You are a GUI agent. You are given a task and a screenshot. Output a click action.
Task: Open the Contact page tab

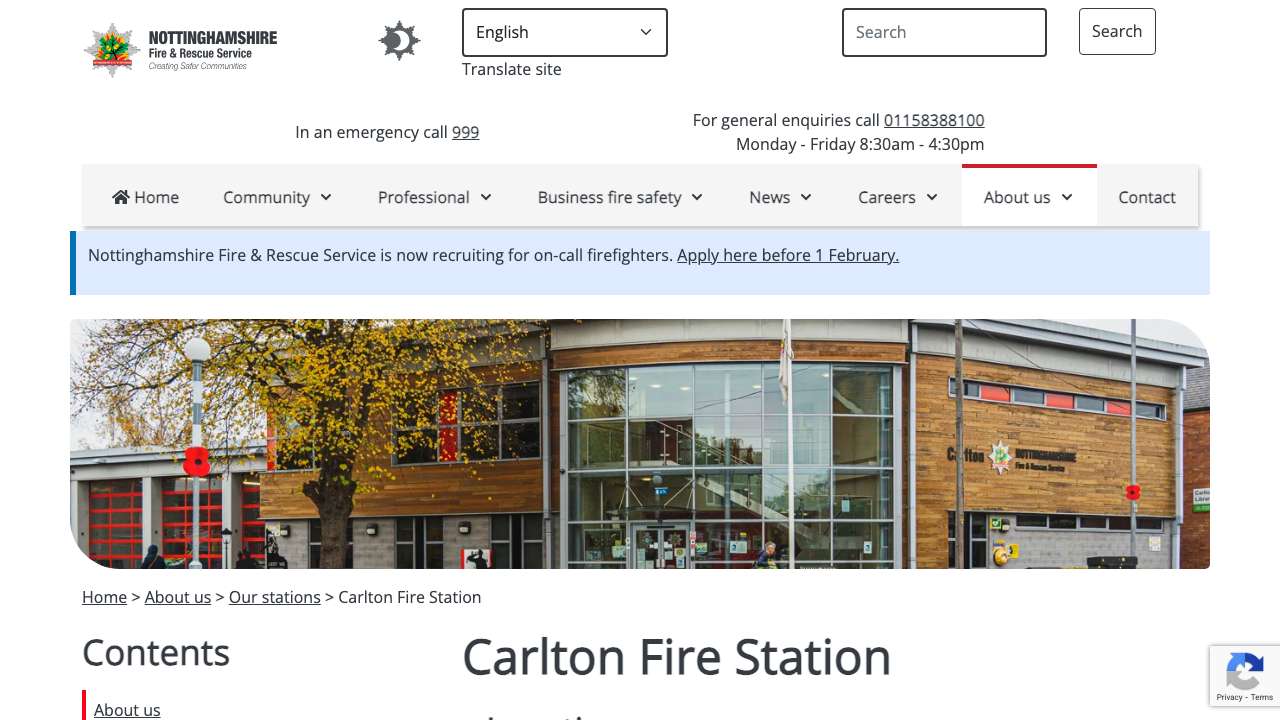click(x=1147, y=197)
